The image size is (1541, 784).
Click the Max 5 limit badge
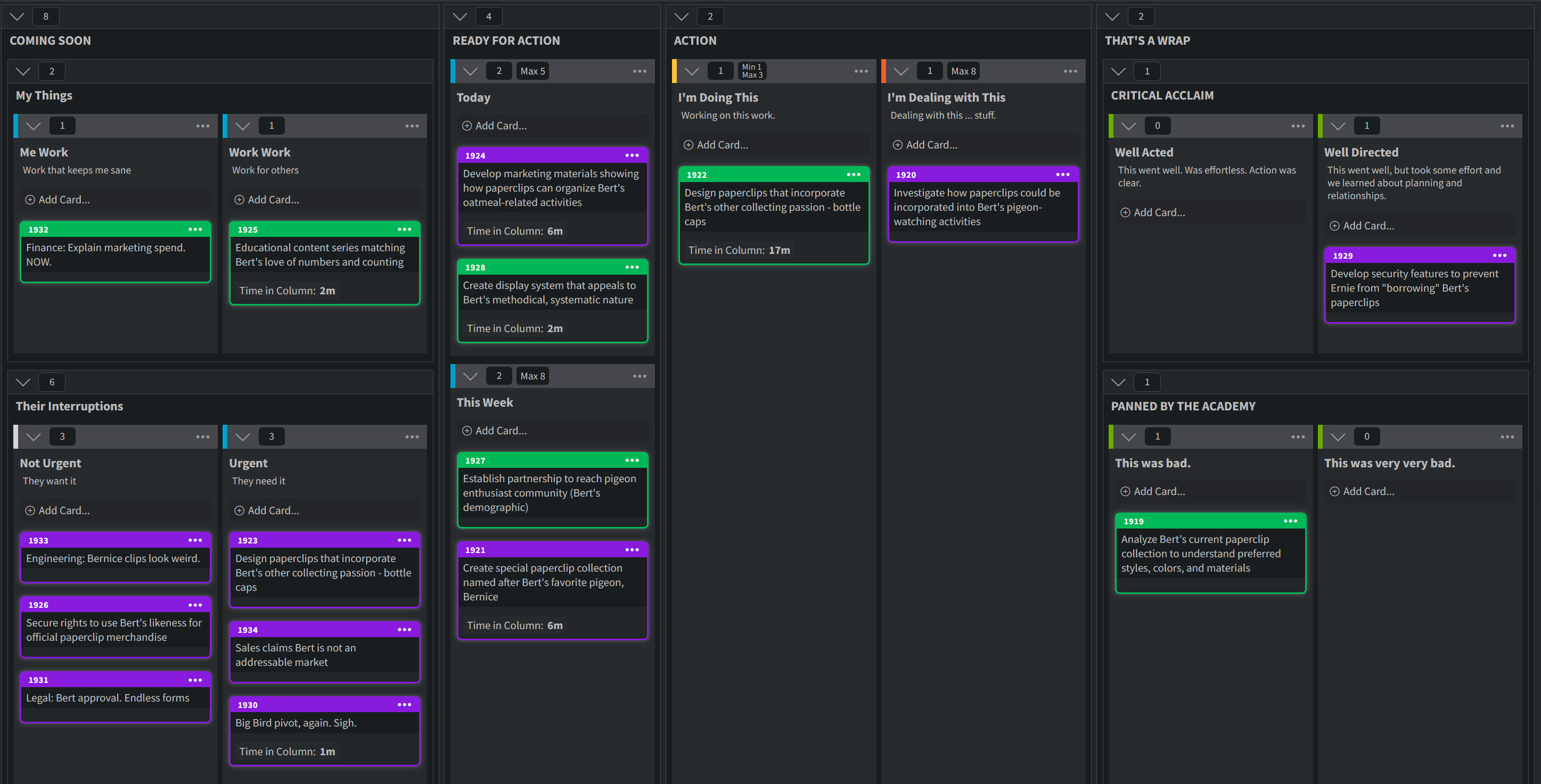coord(532,71)
